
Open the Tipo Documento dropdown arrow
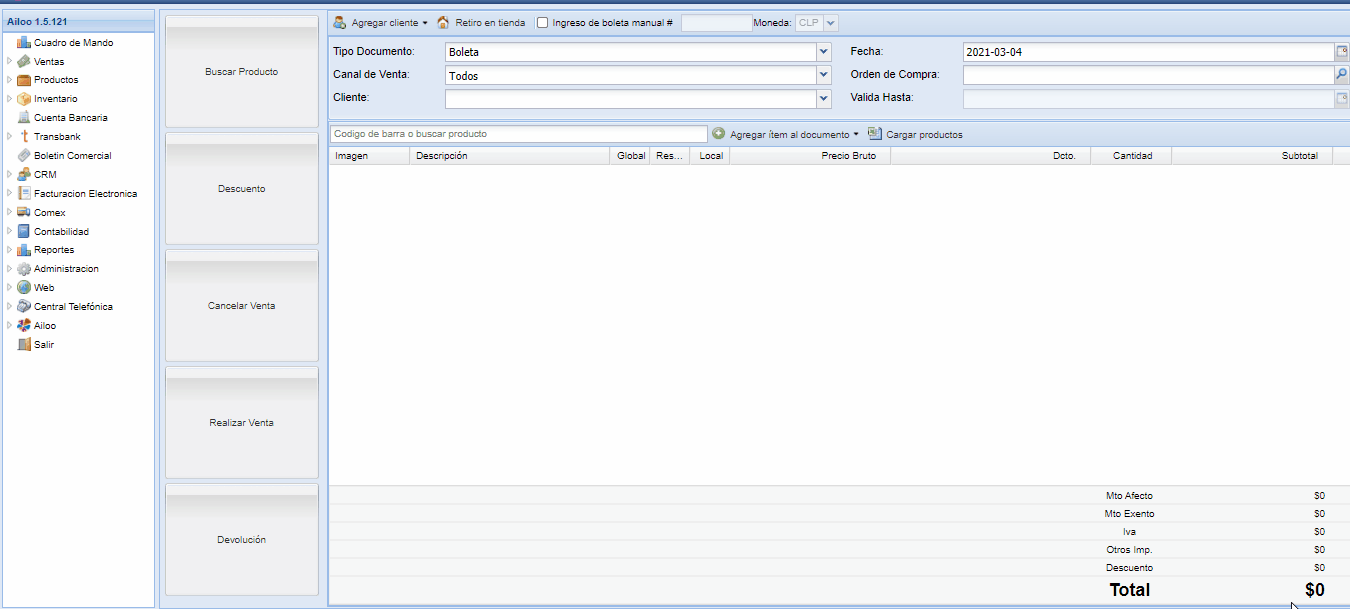[824, 52]
